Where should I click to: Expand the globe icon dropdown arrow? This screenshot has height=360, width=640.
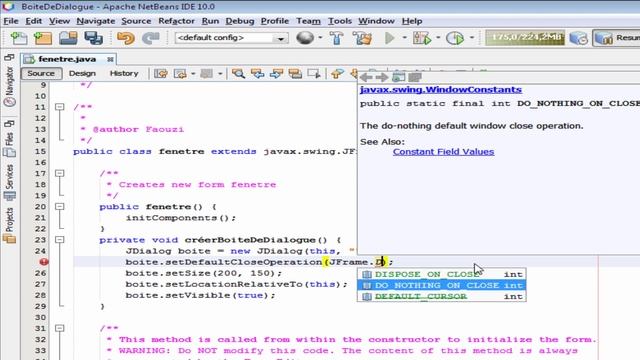[x=320, y=38]
